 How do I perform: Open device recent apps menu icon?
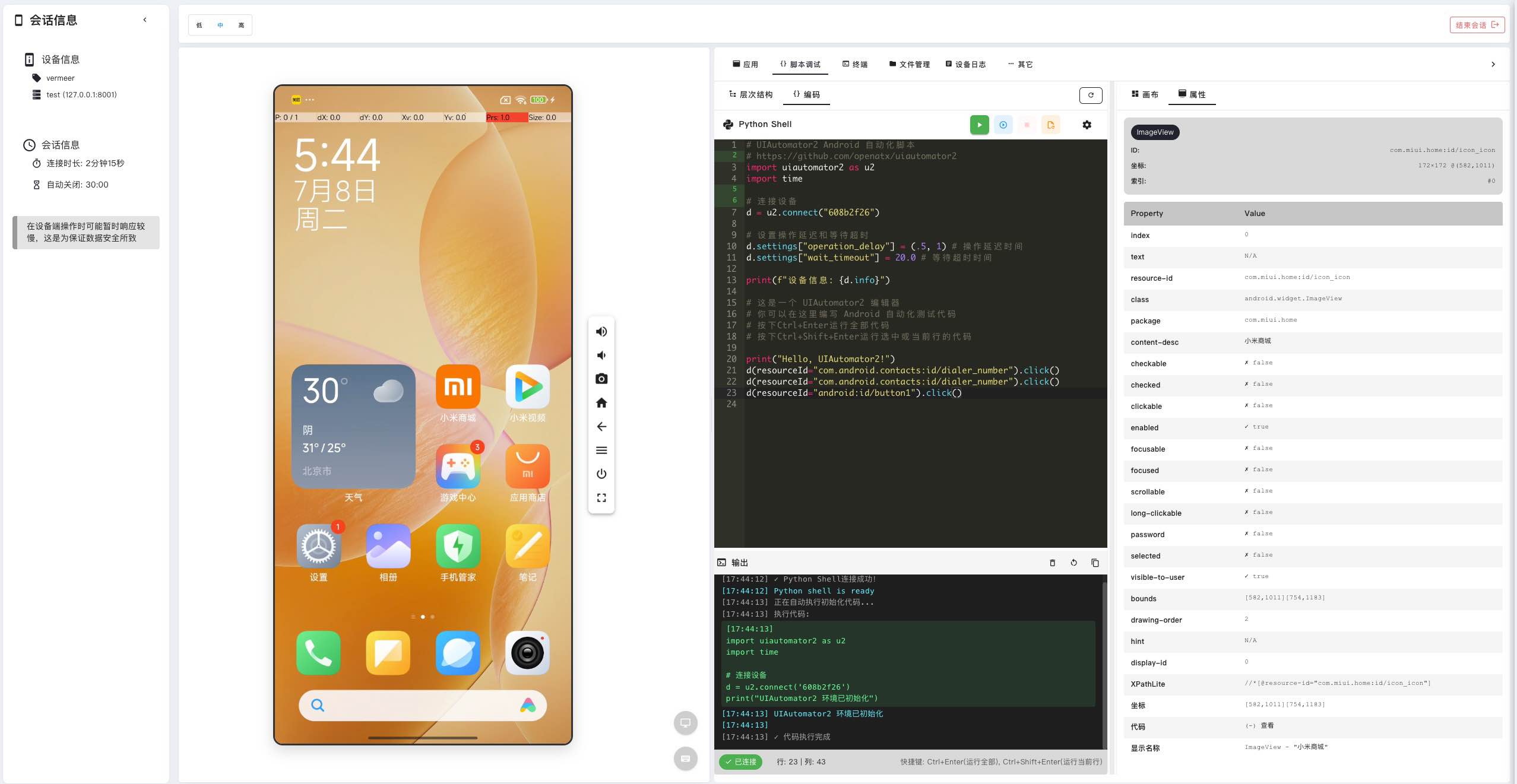click(601, 450)
